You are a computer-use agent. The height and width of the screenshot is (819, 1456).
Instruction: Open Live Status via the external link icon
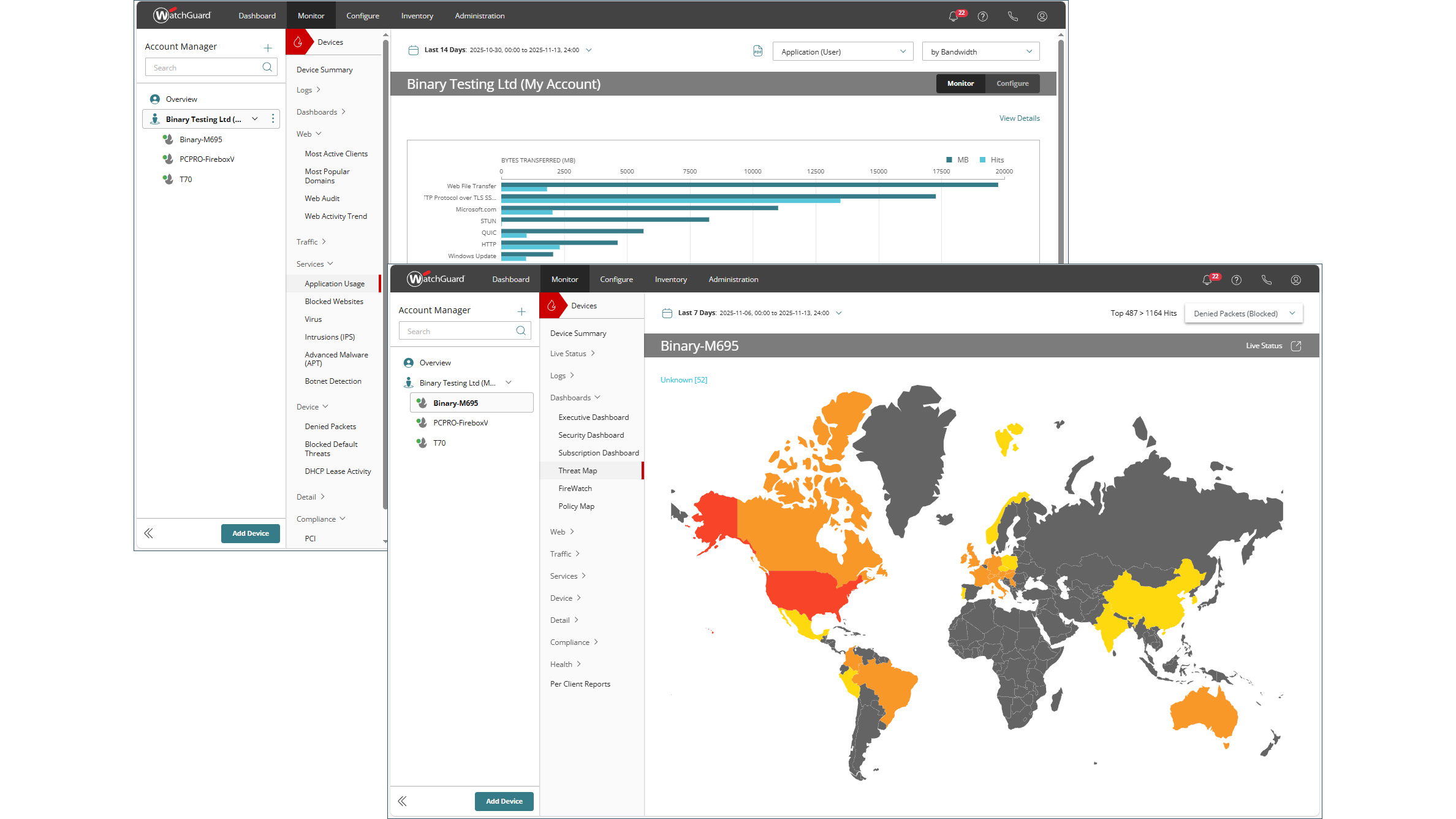click(1295, 346)
